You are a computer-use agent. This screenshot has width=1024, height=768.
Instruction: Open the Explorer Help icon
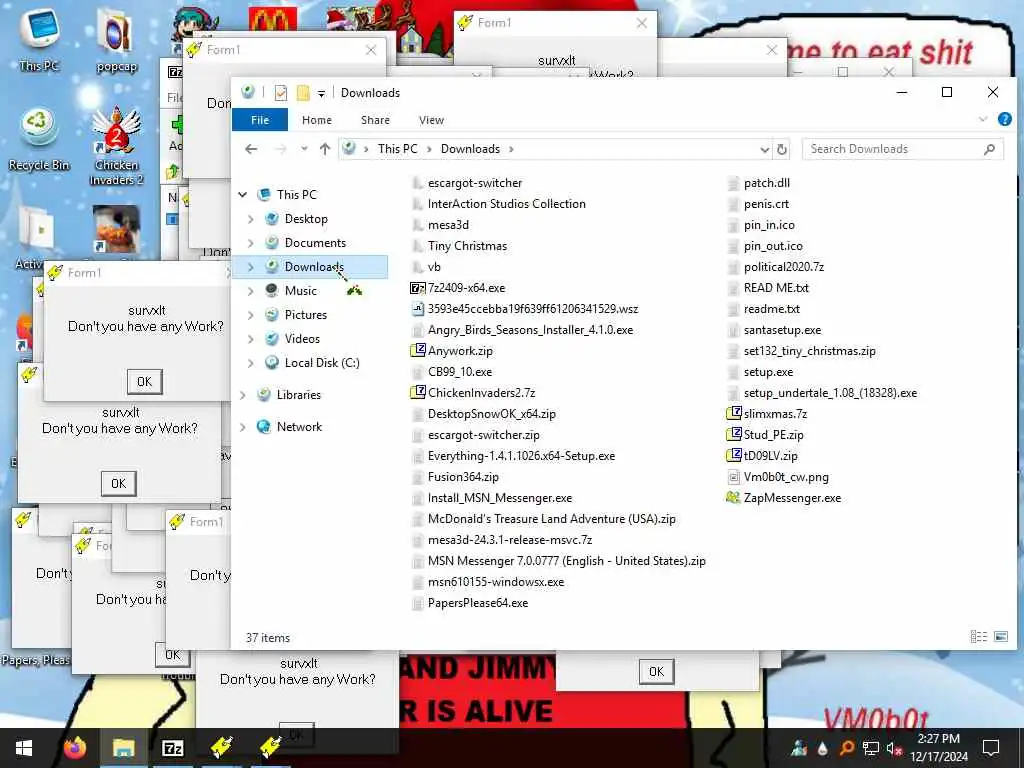[x=1004, y=120]
